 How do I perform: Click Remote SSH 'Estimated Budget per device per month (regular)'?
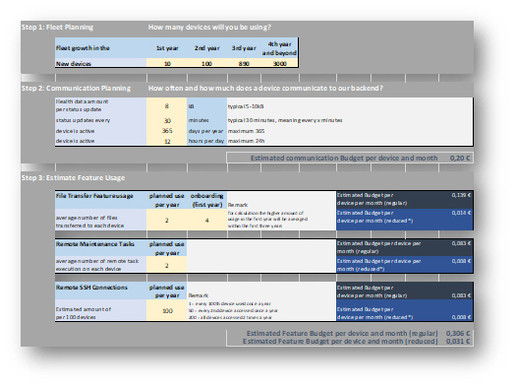(372, 291)
